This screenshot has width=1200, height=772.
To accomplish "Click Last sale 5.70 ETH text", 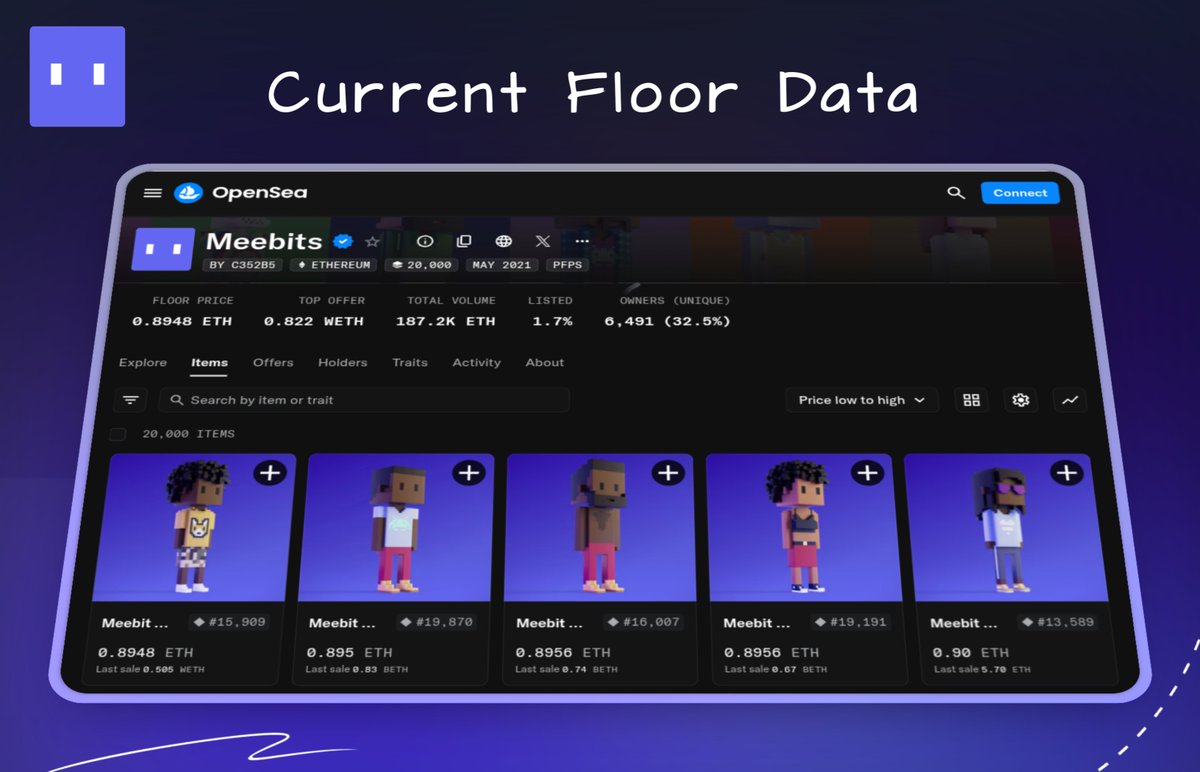I will (x=981, y=669).
